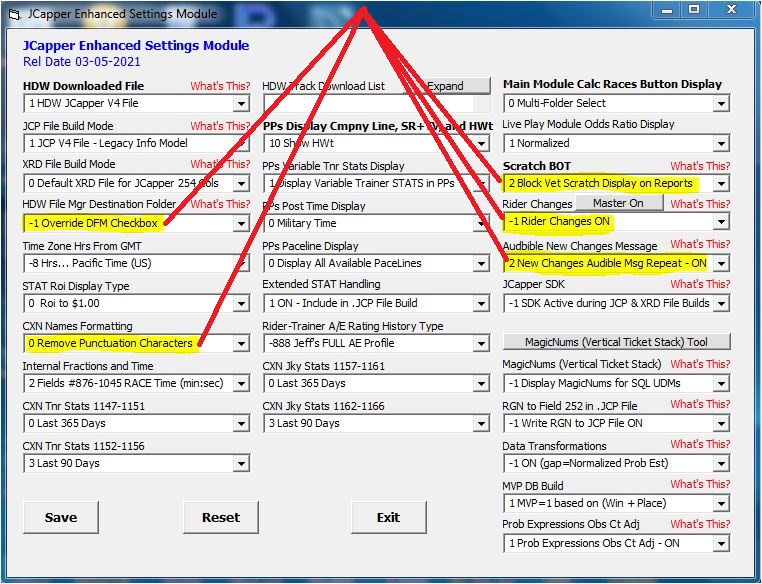Click What's This for Audbible New Changes Message

[x=700, y=244]
